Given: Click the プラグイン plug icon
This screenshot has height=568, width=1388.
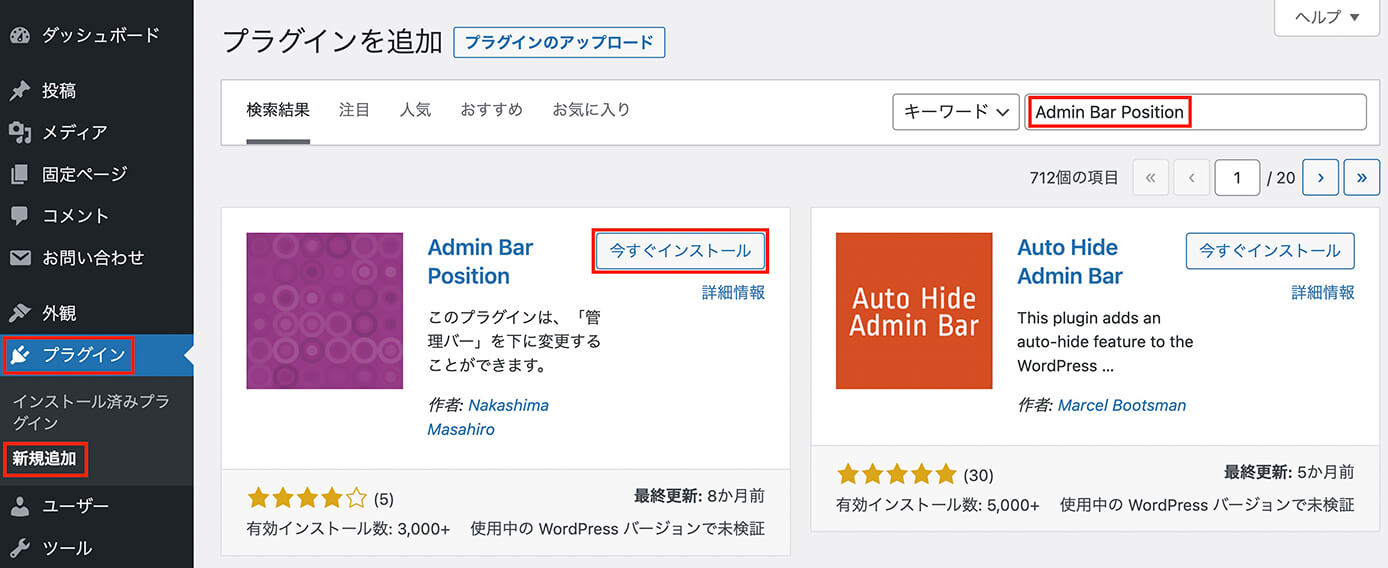Looking at the screenshot, I should pos(20,355).
